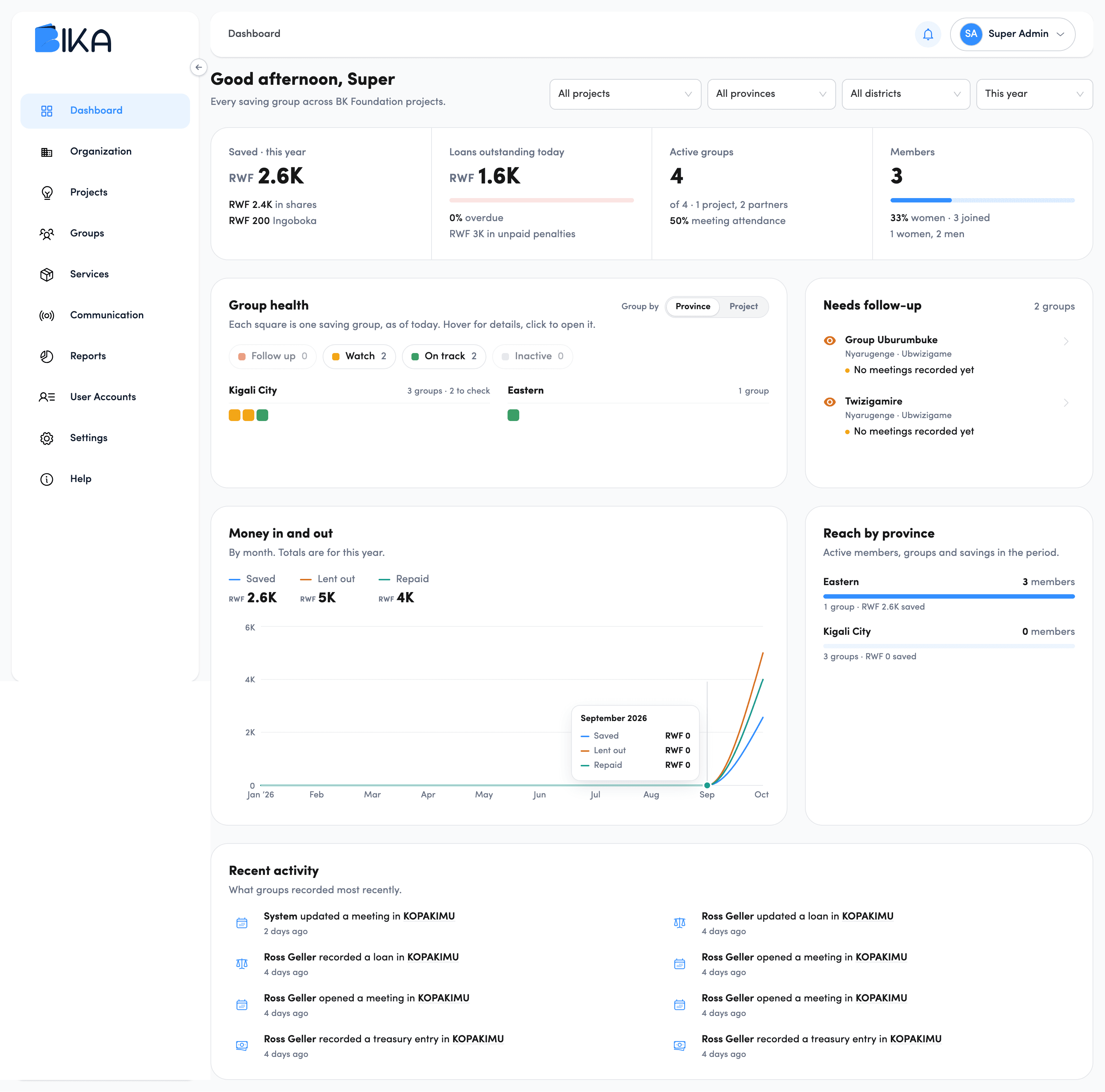Switch Group by to Province
Image resolution: width=1105 pixels, height=1092 pixels.
pyautogui.click(x=692, y=307)
